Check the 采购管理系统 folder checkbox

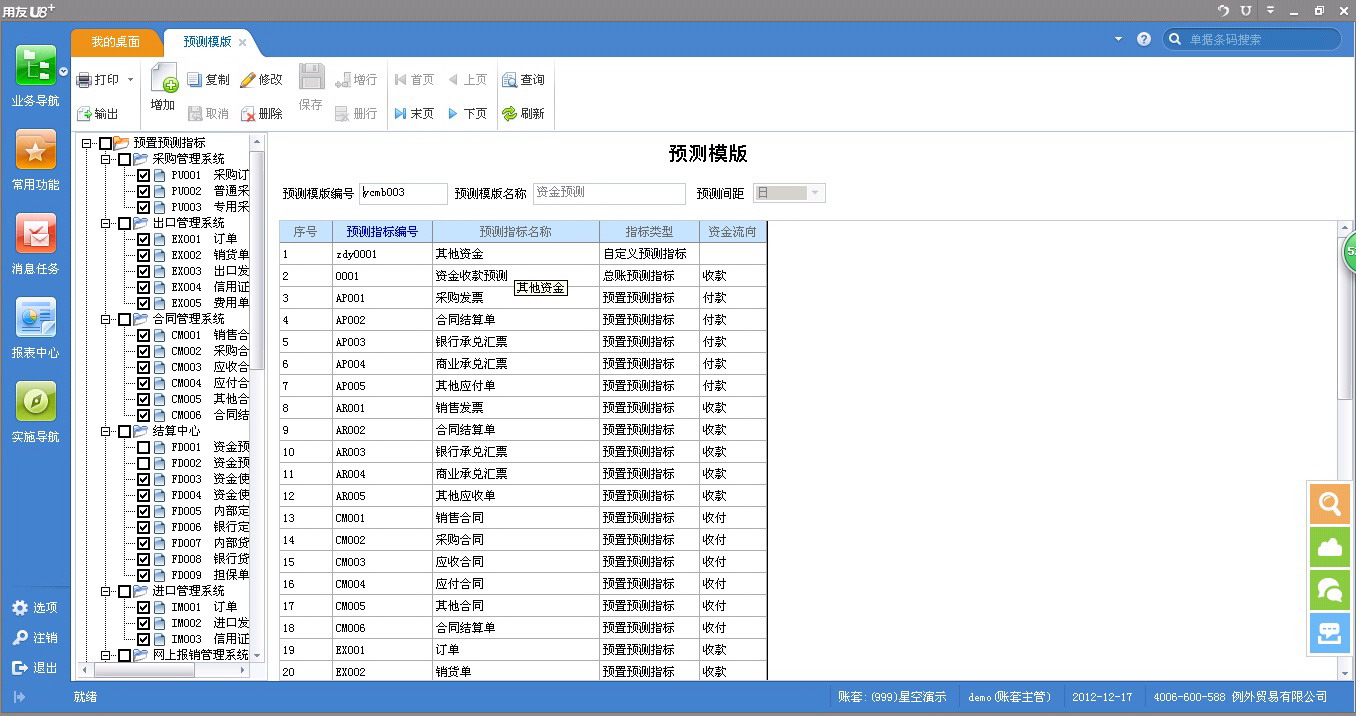pyautogui.click(x=125, y=159)
